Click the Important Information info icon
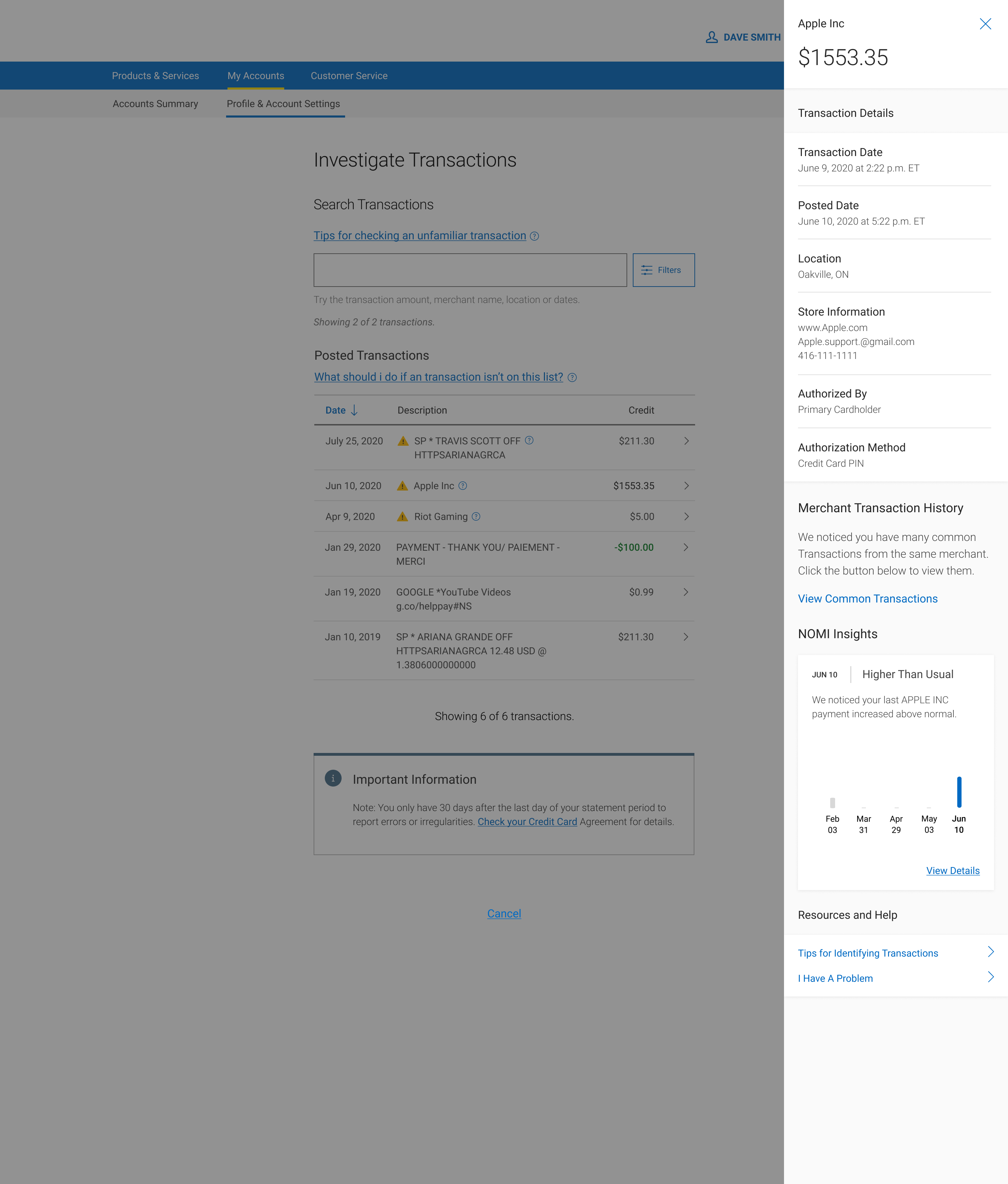The height and width of the screenshot is (1184, 1008). pyautogui.click(x=333, y=778)
